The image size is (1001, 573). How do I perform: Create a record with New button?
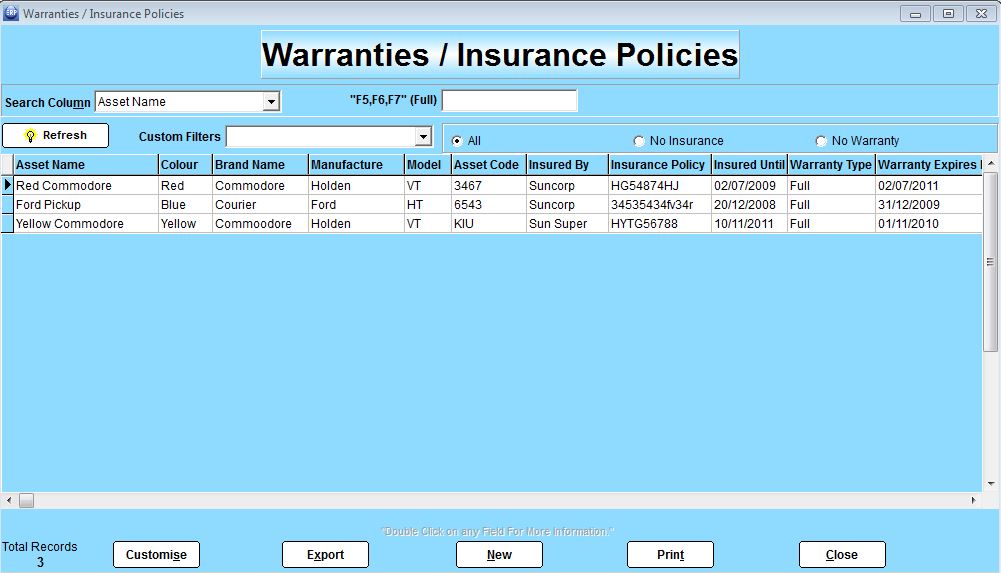click(x=499, y=555)
